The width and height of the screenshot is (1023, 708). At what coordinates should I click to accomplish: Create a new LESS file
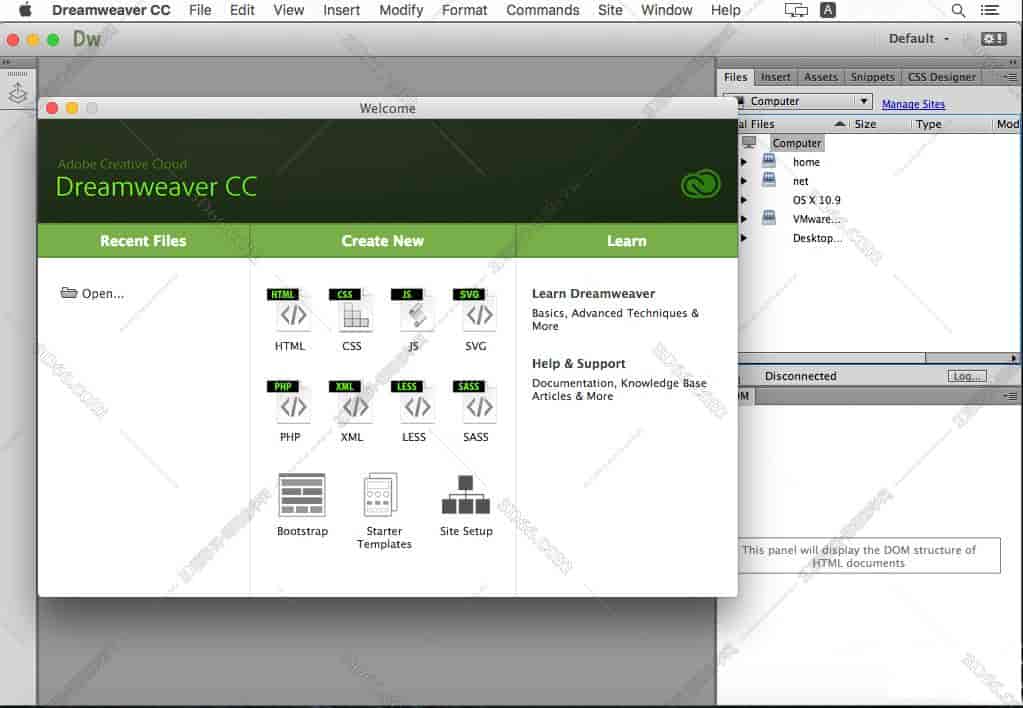tap(414, 404)
